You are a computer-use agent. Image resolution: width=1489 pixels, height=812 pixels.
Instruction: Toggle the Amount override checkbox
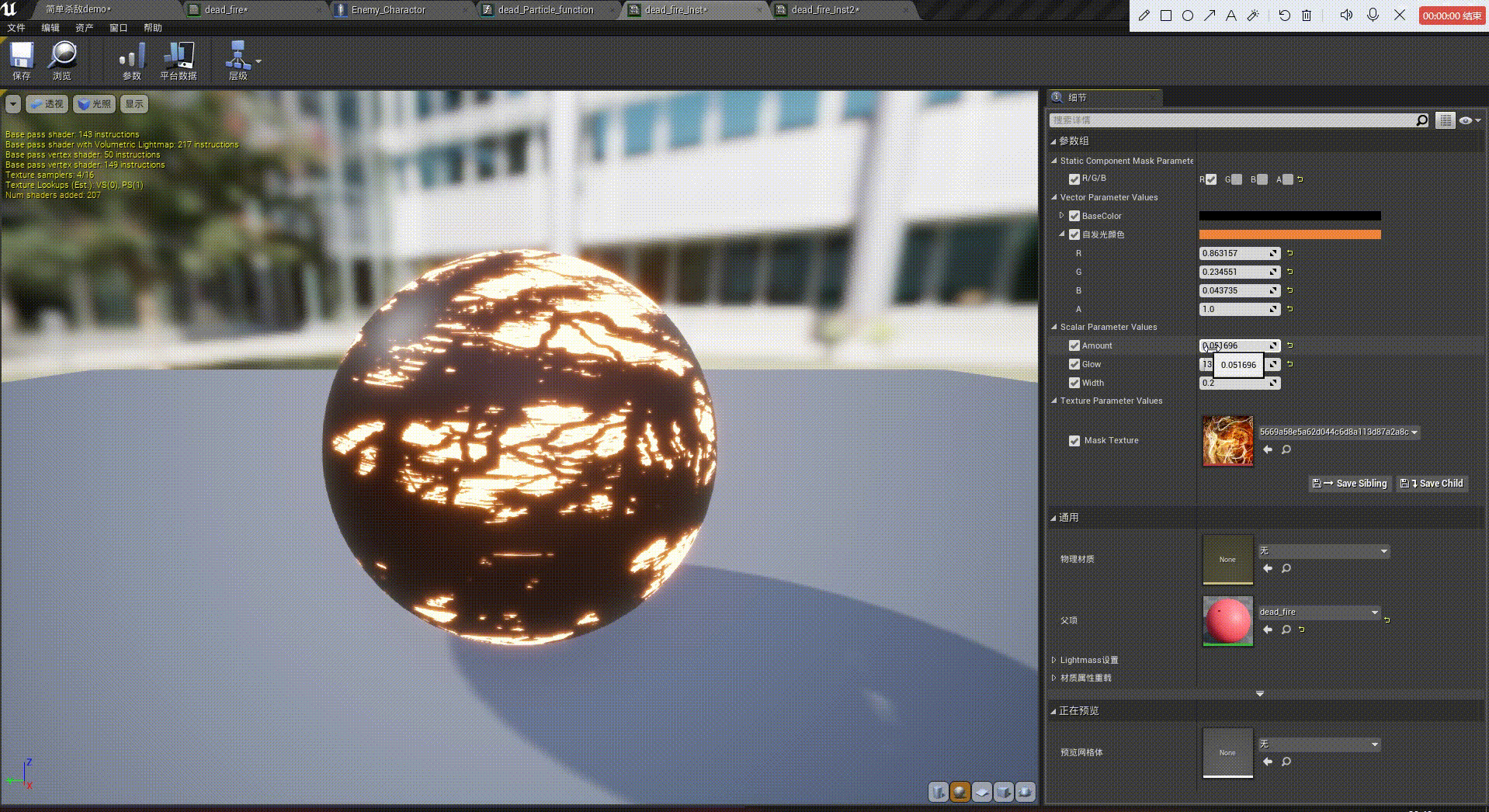tap(1074, 345)
